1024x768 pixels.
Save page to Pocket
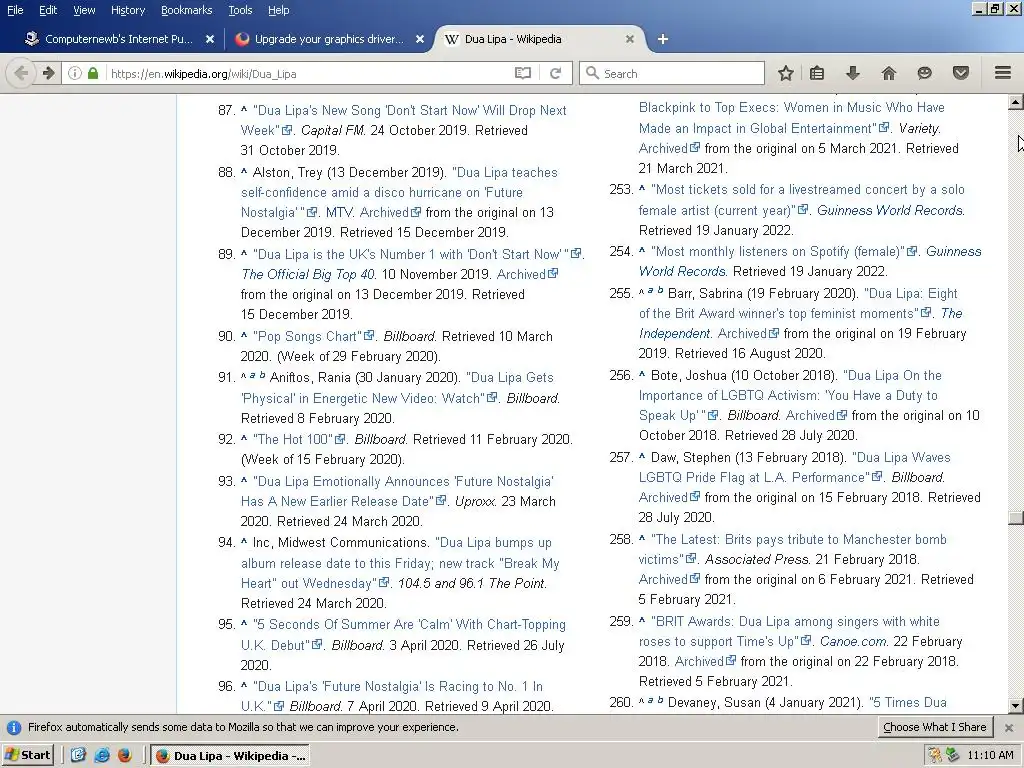pyautogui.click(x=960, y=73)
